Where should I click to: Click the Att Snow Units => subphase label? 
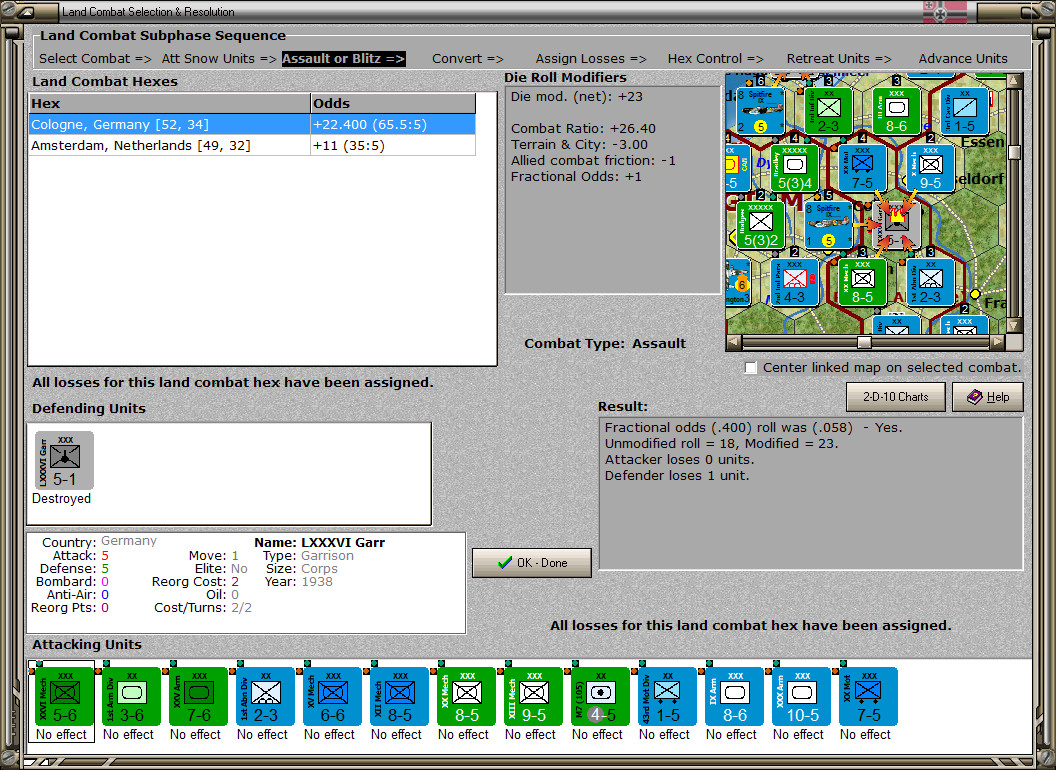[219, 59]
